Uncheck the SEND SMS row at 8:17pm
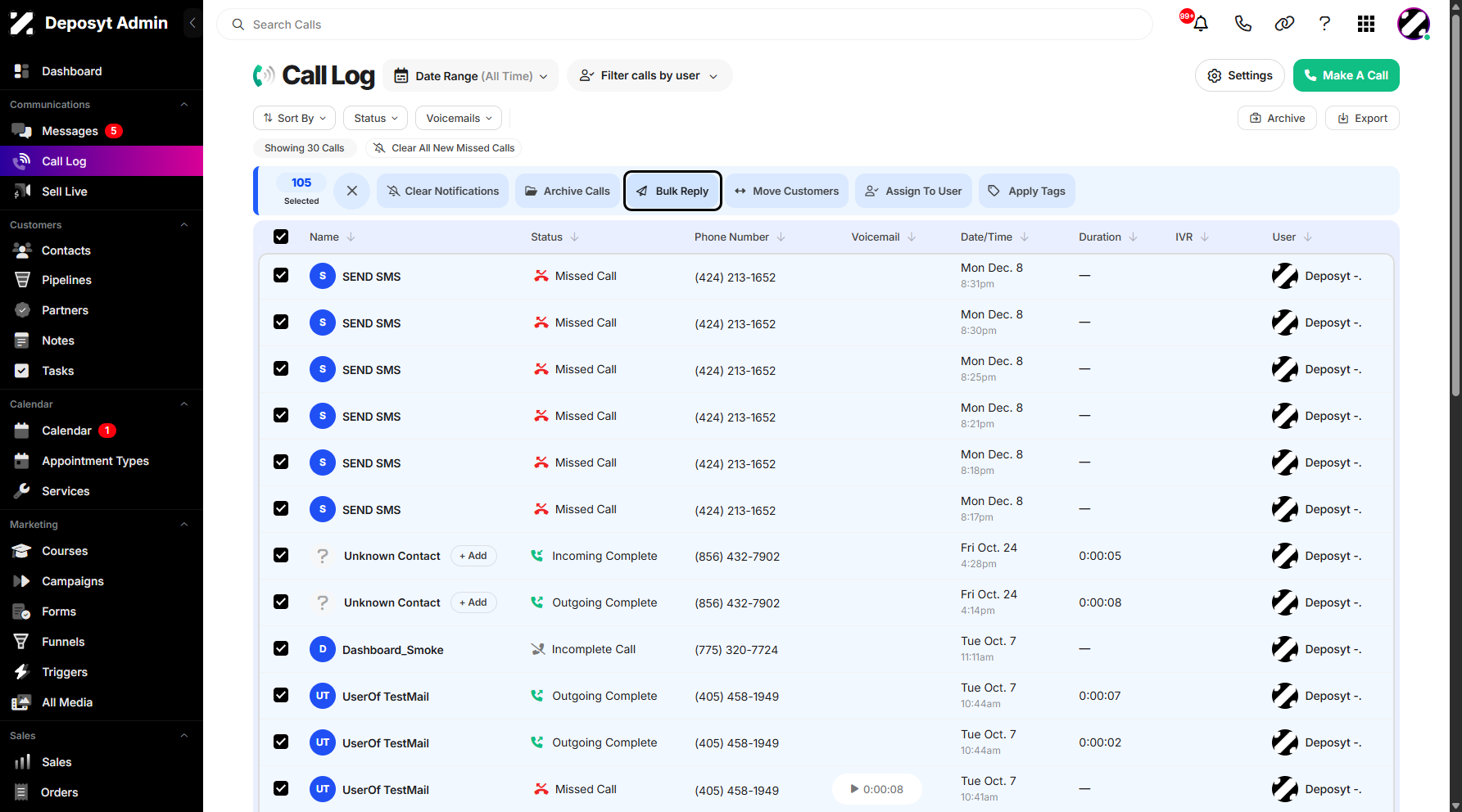The height and width of the screenshot is (812, 1462). [x=281, y=508]
